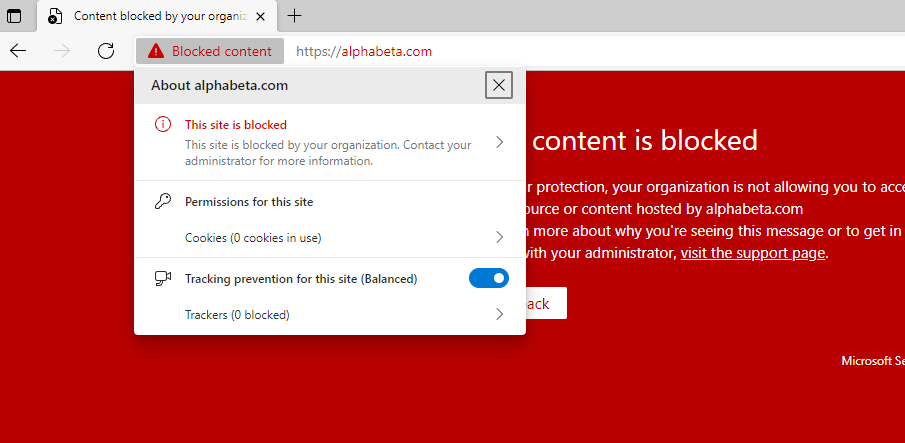Image resolution: width=905 pixels, height=443 pixels.
Task: Expand This site is blocked details chevron
Action: (x=500, y=142)
